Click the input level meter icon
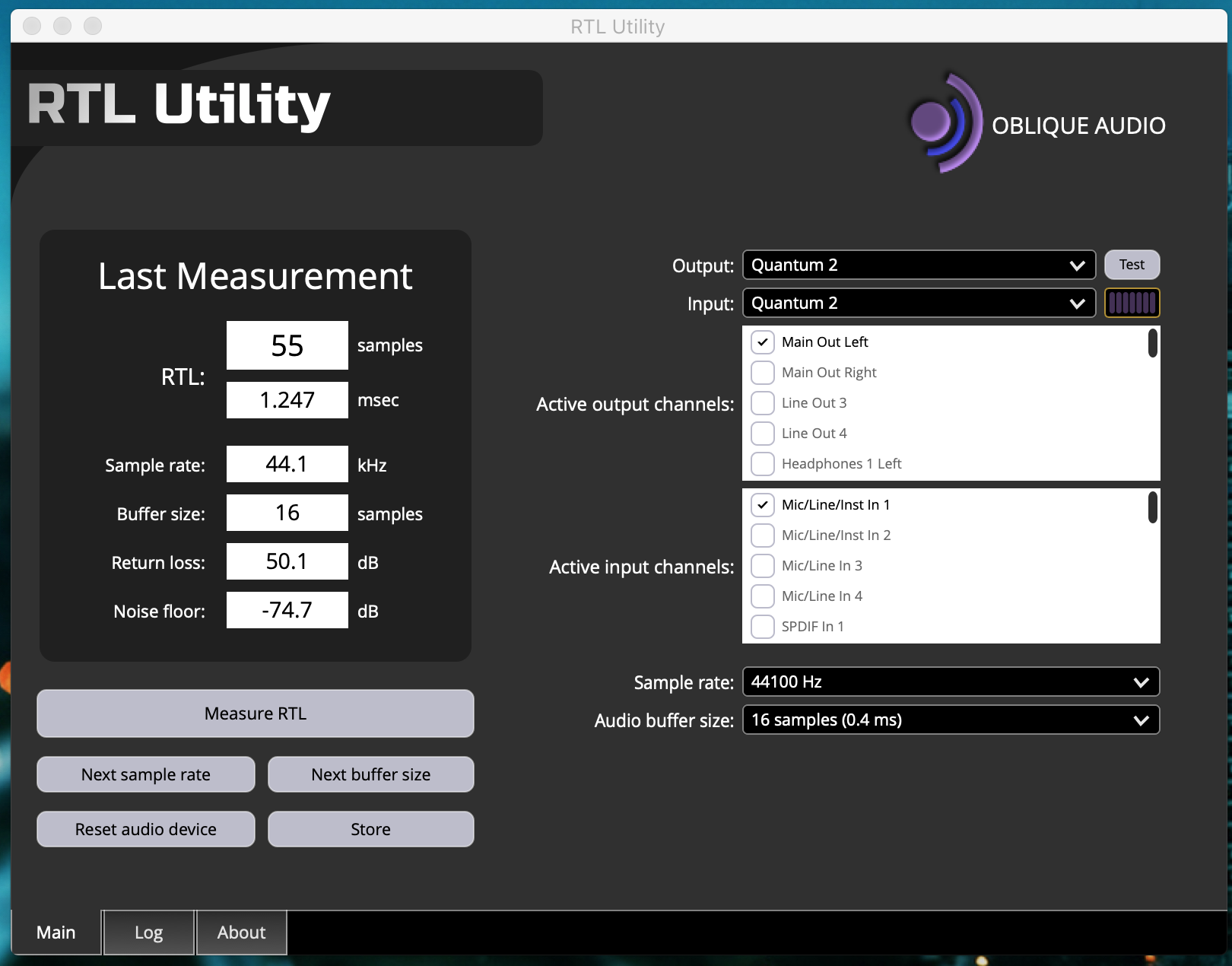 1132,303
